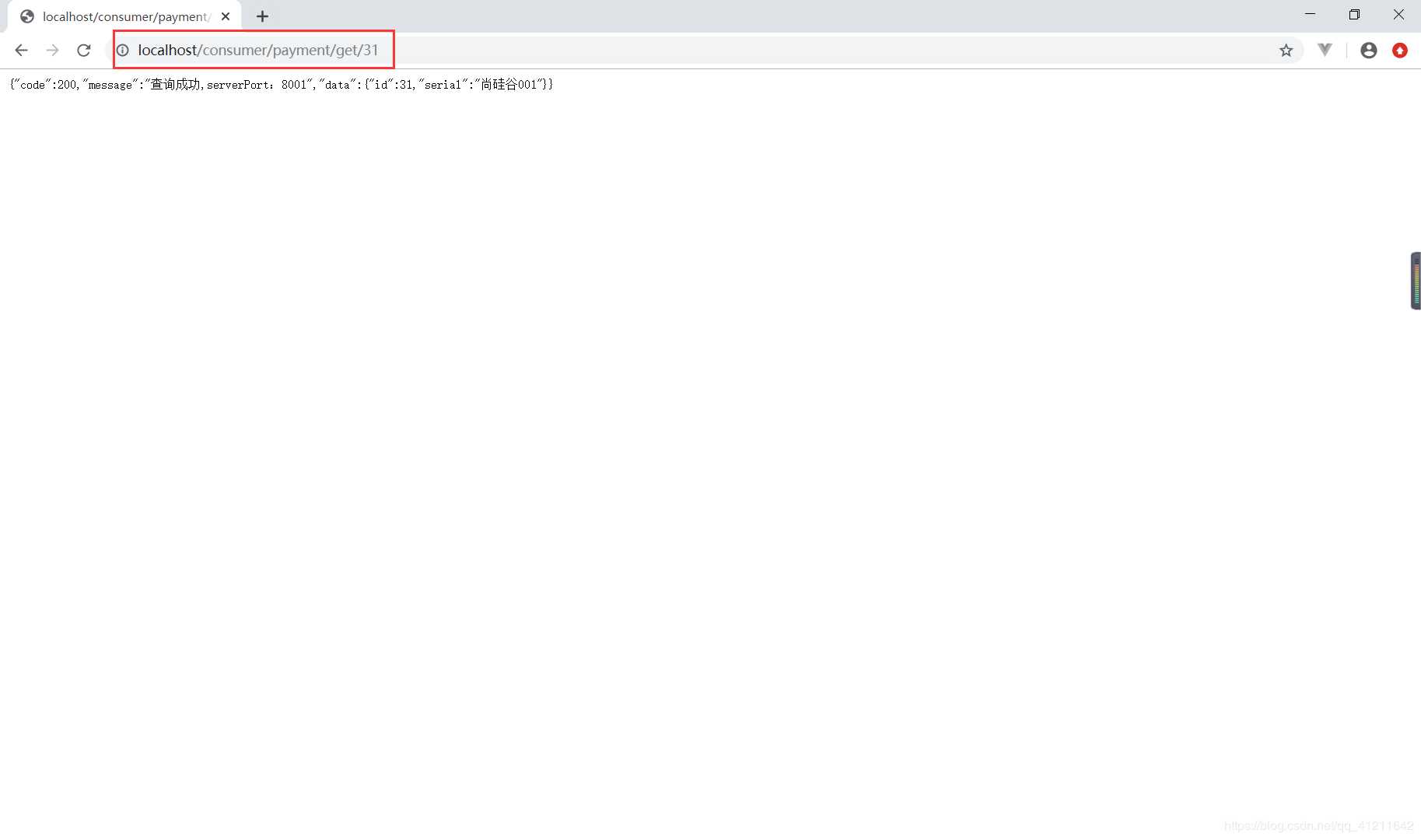The width and height of the screenshot is (1421, 840).
Task: Restore down the browser window
Action: click(1354, 14)
